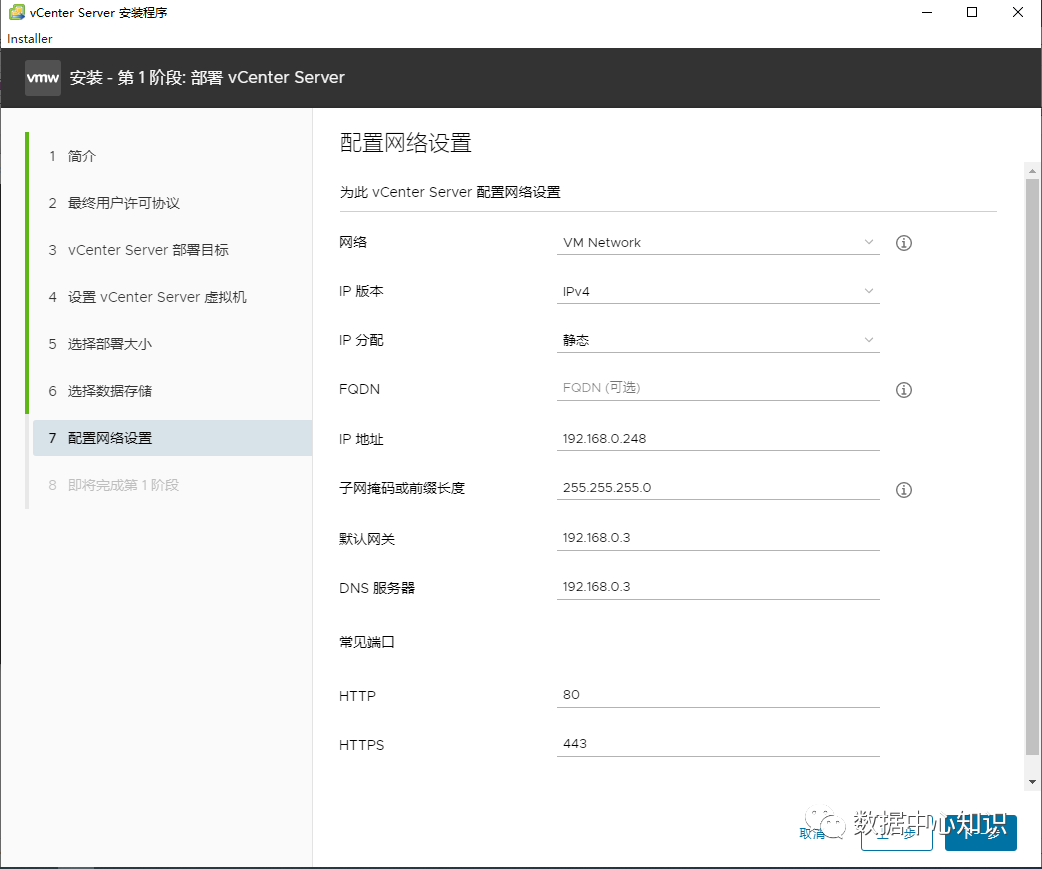Screen dimensions: 1042x869
Task: Click the 常见端口 section heading
Action: [x=367, y=642]
